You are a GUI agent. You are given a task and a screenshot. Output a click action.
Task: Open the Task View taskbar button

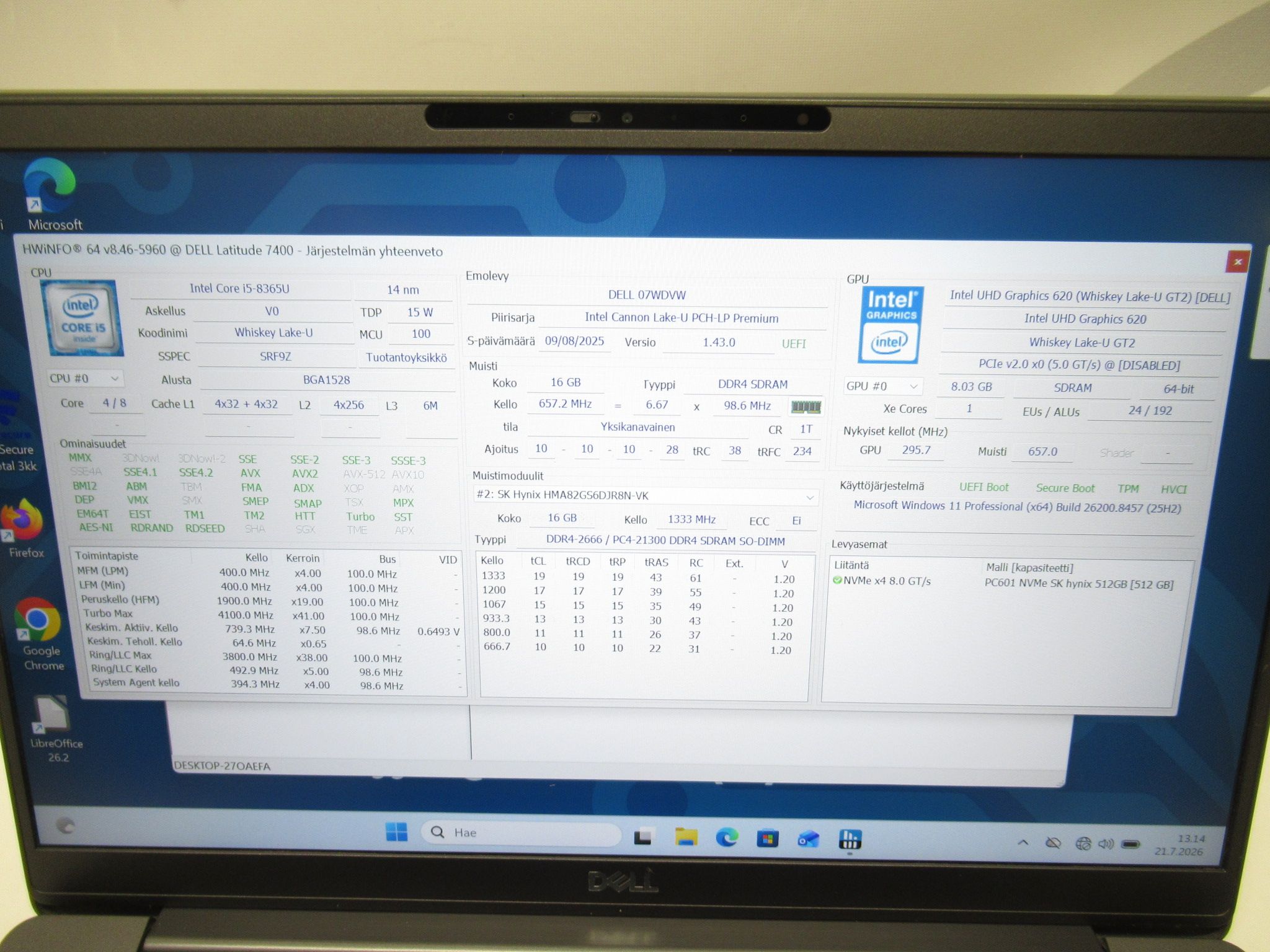tap(643, 837)
